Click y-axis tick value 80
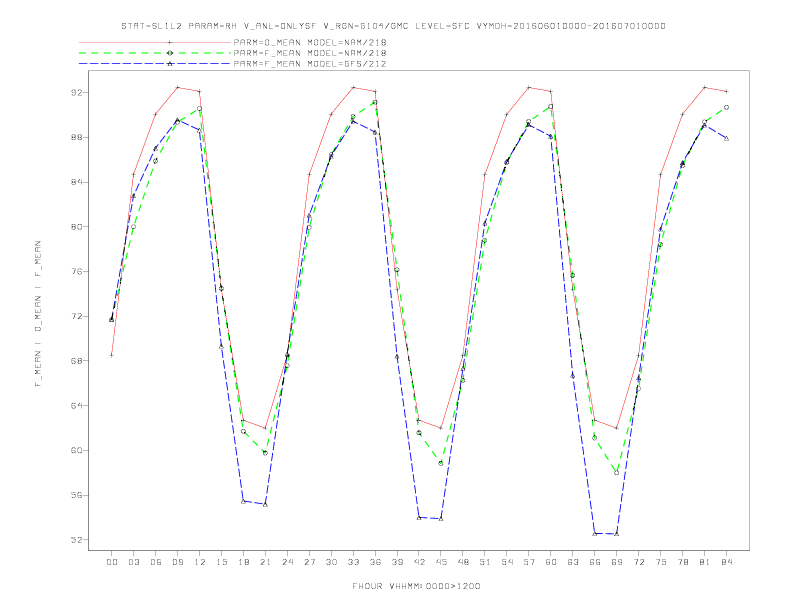 [x=76, y=227]
